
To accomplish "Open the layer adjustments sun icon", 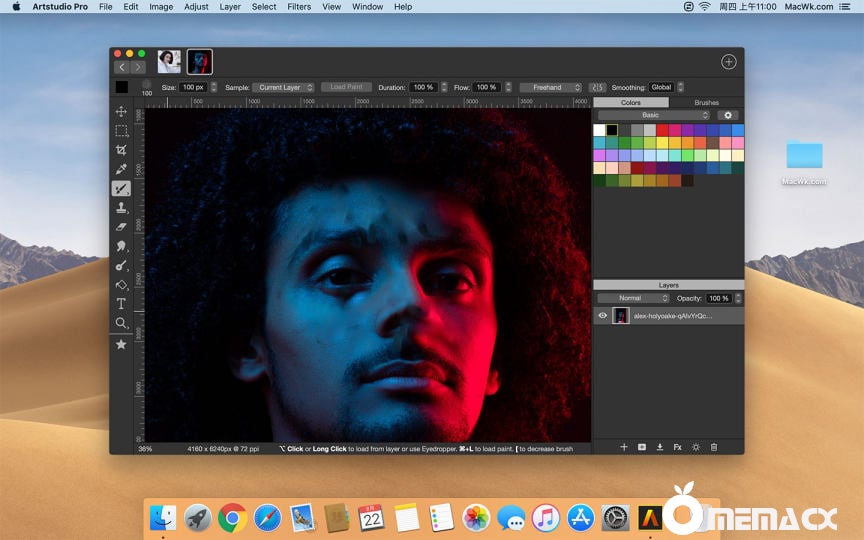I will 696,447.
